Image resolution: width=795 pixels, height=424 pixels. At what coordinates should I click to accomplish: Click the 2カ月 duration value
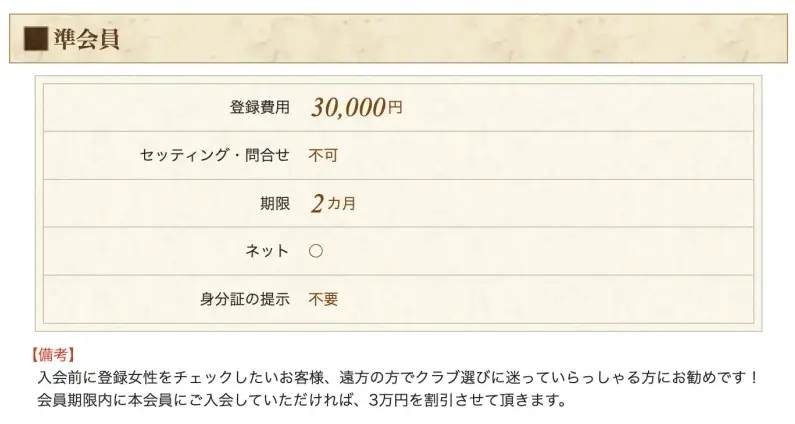click(x=333, y=203)
